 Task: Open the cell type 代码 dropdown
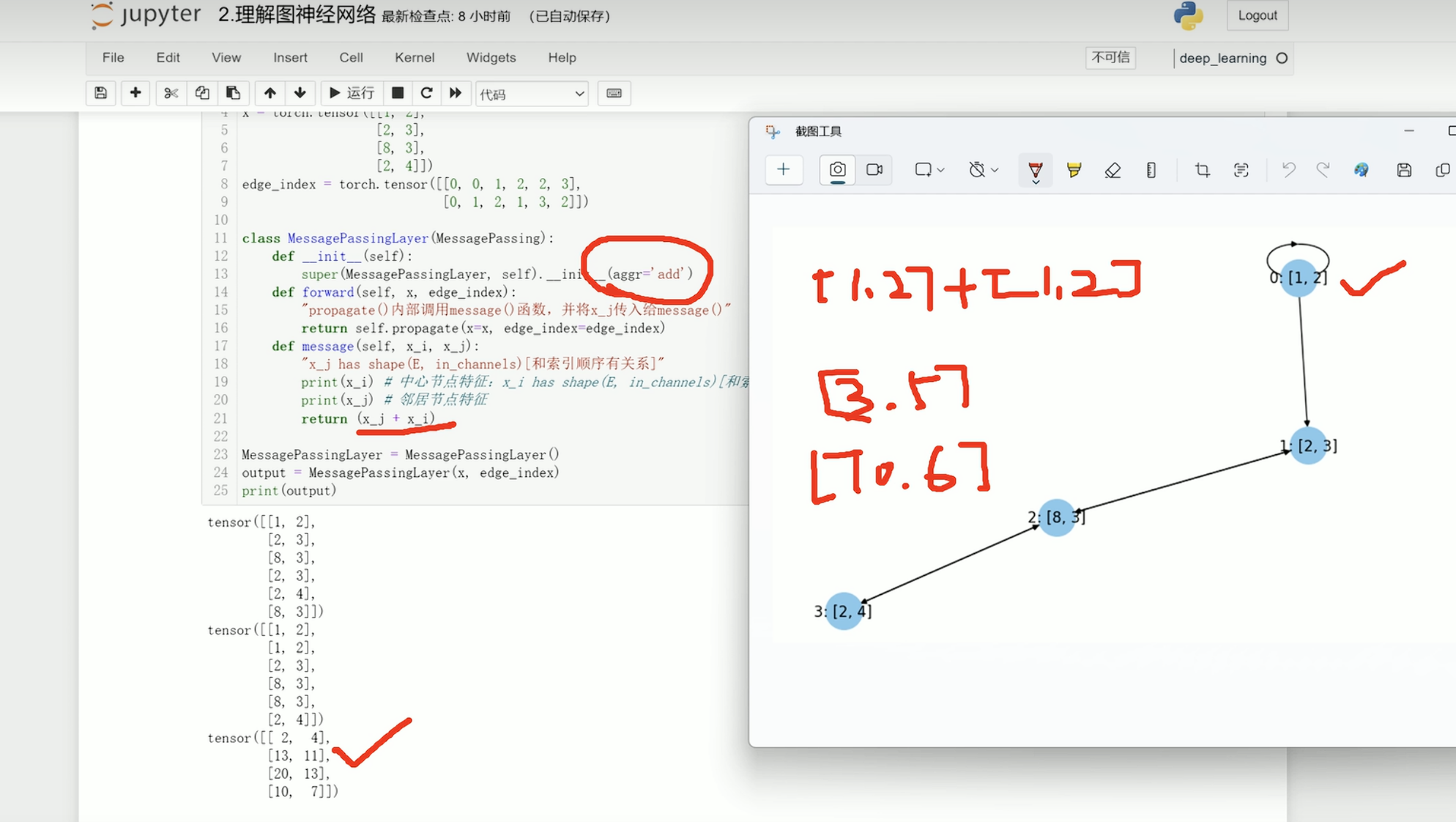pos(532,94)
